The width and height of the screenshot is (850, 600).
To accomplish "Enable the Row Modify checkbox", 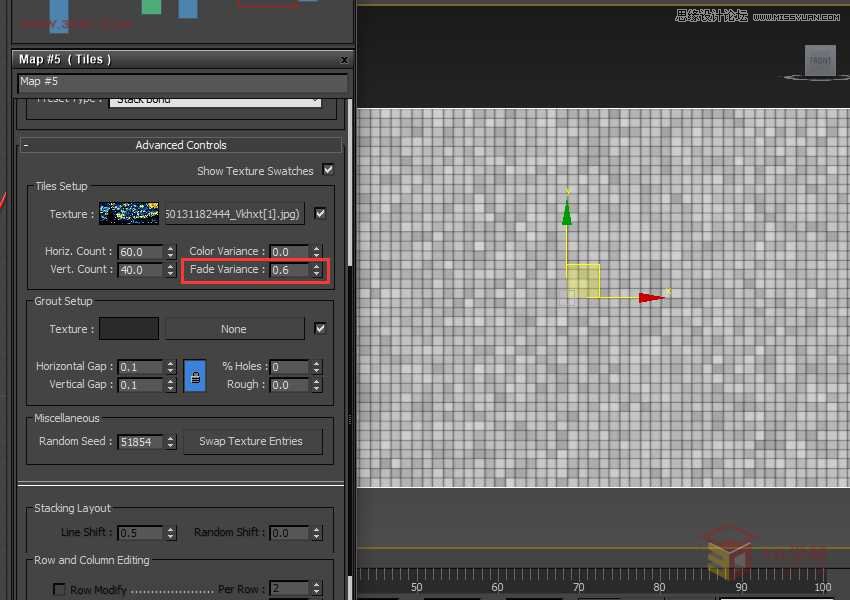I will [x=60, y=589].
